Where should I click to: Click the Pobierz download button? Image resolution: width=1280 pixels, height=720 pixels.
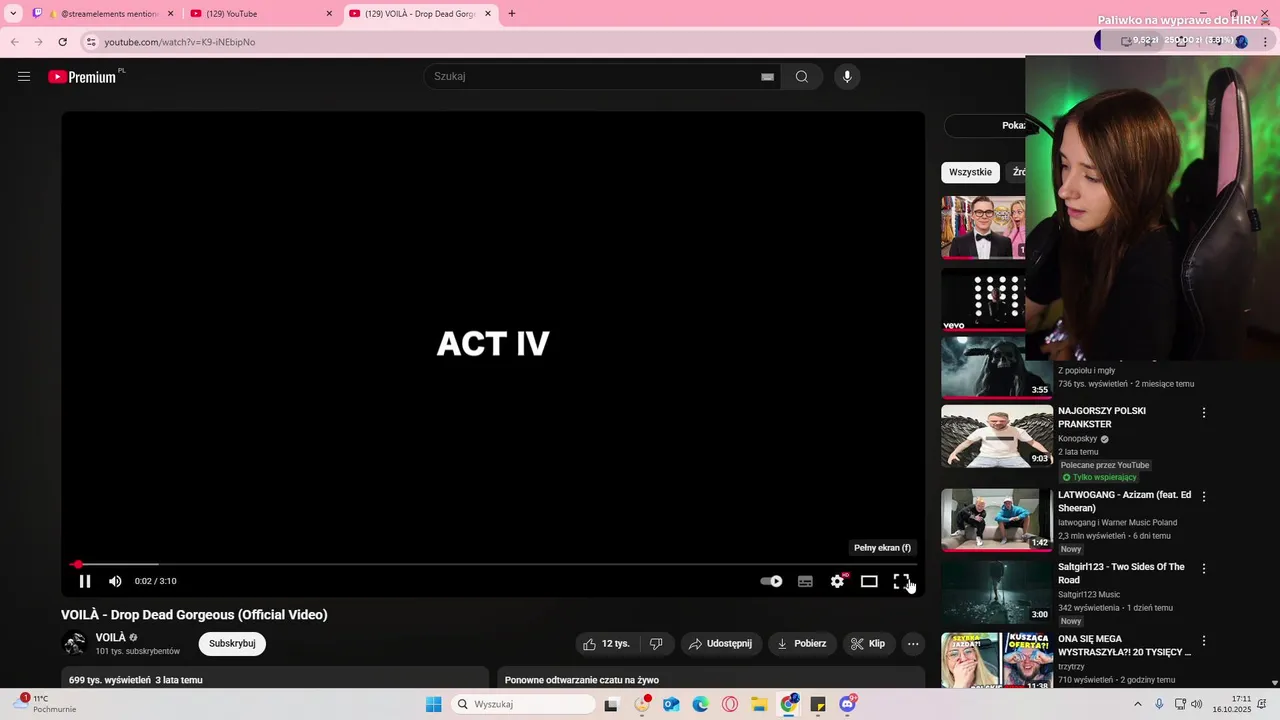point(803,644)
